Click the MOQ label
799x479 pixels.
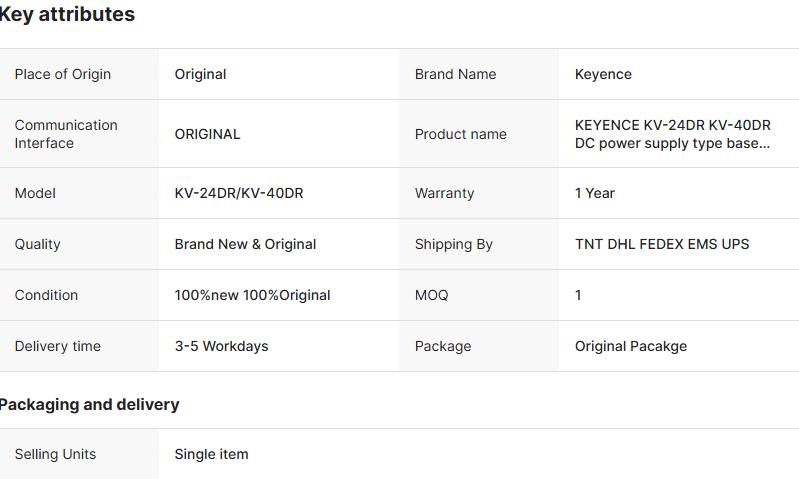tap(431, 295)
